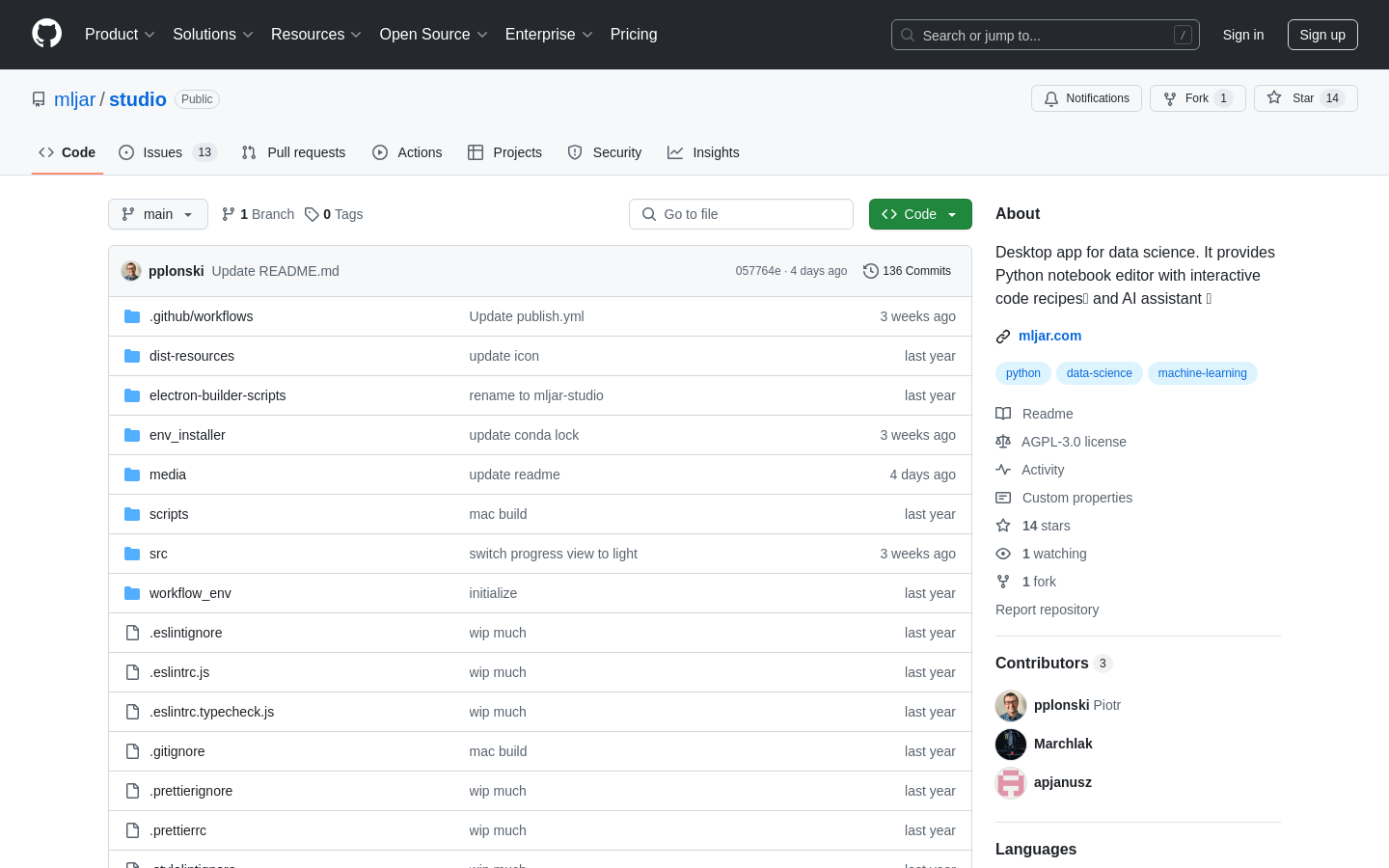Open the Resources dropdown

316,35
